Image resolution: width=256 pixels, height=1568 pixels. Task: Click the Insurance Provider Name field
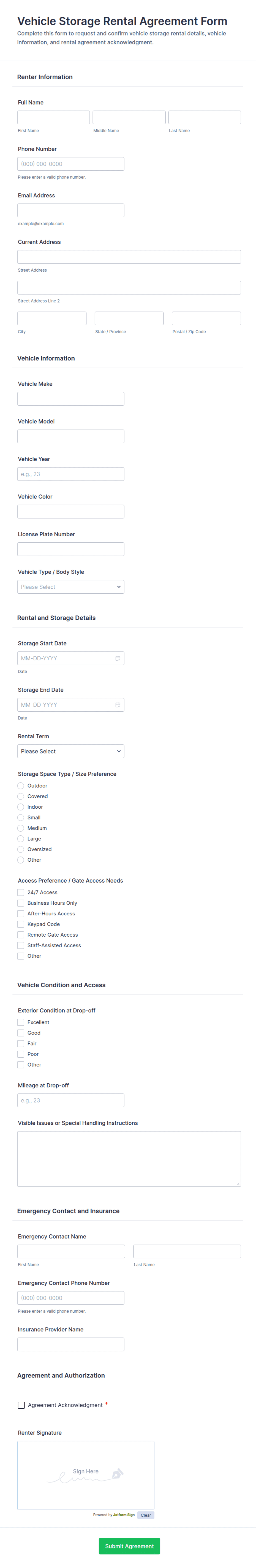[70, 1344]
